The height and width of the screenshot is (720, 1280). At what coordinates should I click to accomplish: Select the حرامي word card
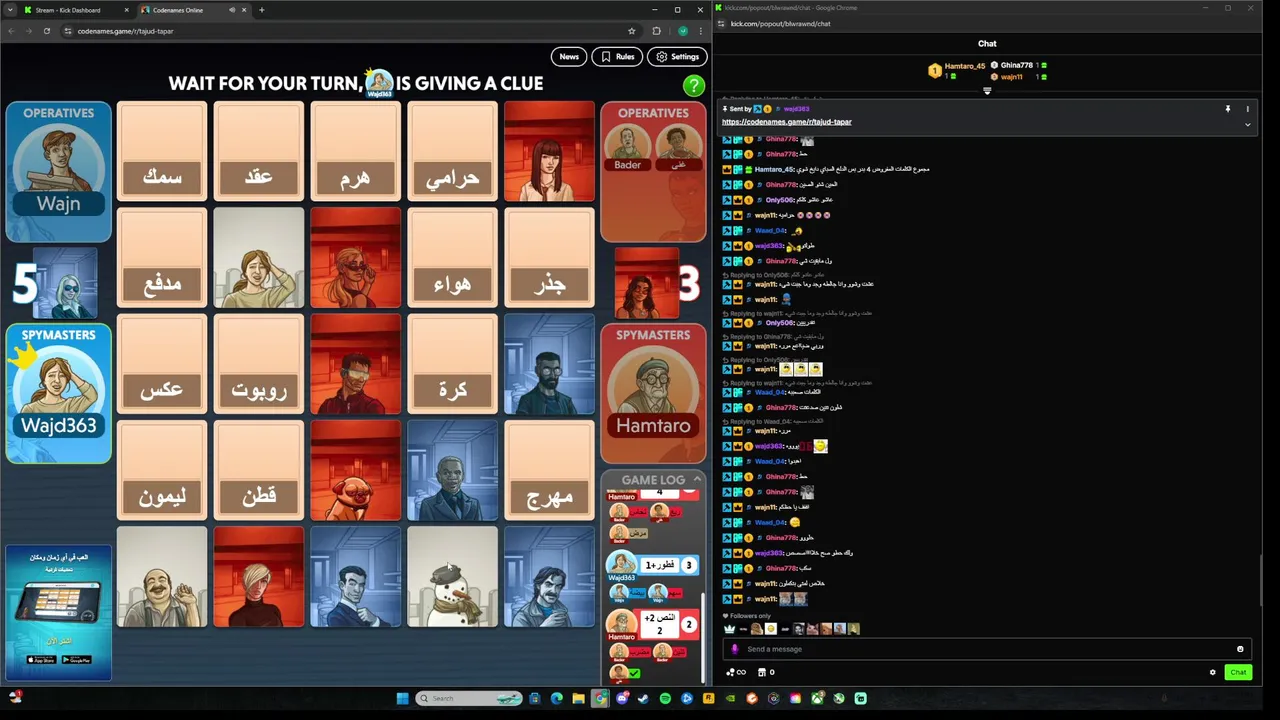pyautogui.click(x=452, y=151)
